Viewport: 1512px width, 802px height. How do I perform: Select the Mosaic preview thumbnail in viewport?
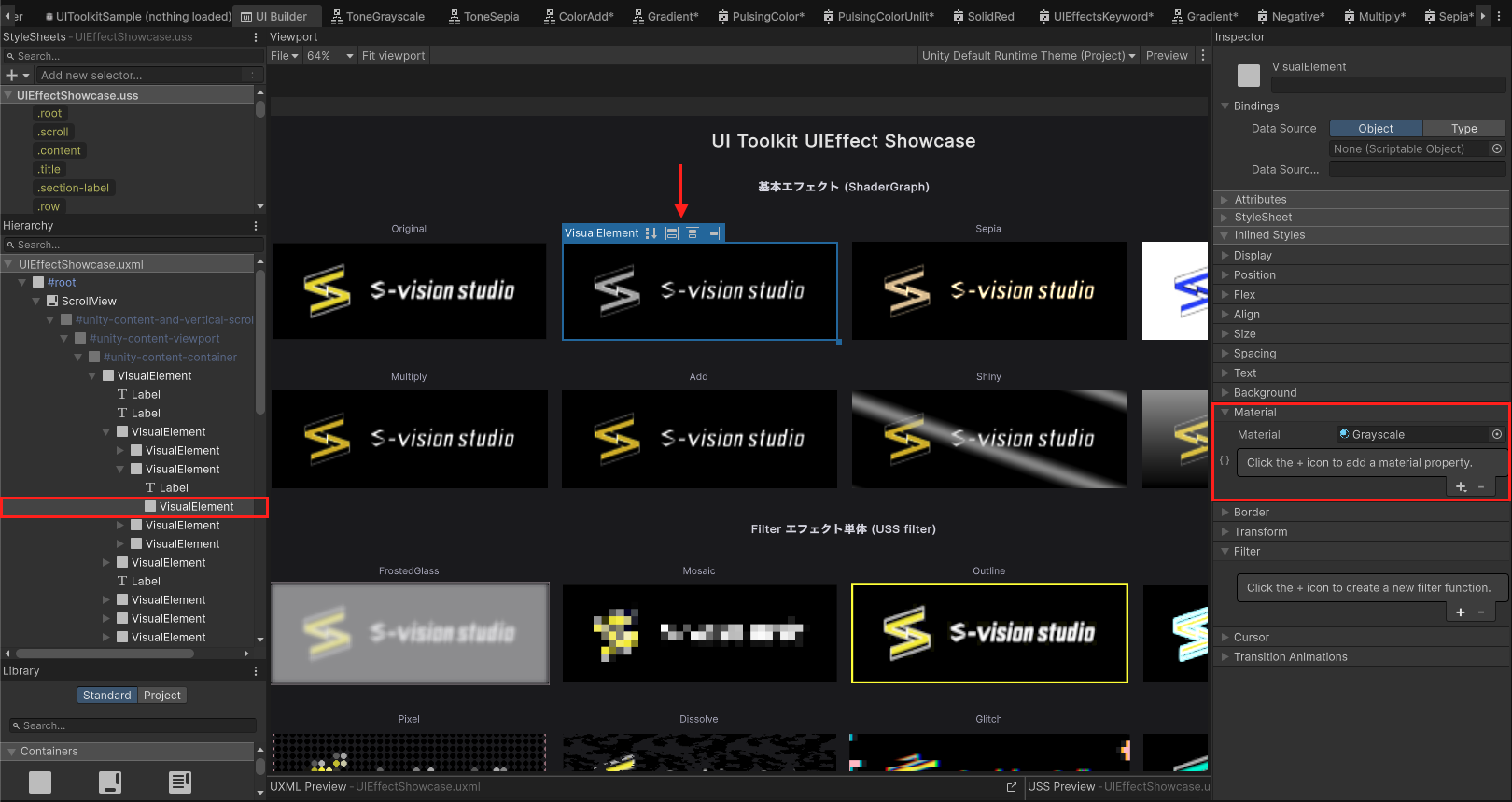pyautogui.click(x=699, y=634)
